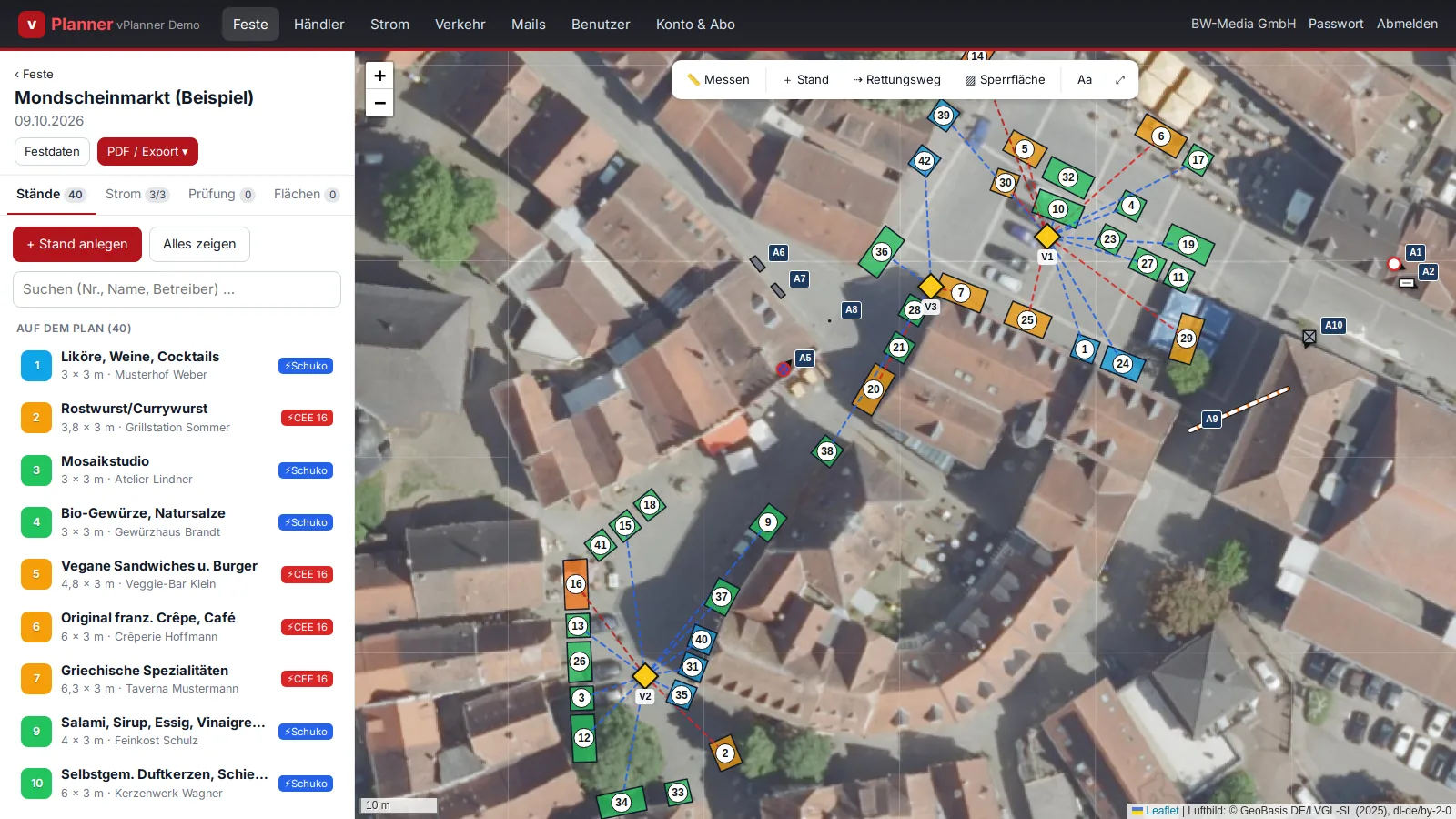Open the Mails section

click(x=529, y=25)
